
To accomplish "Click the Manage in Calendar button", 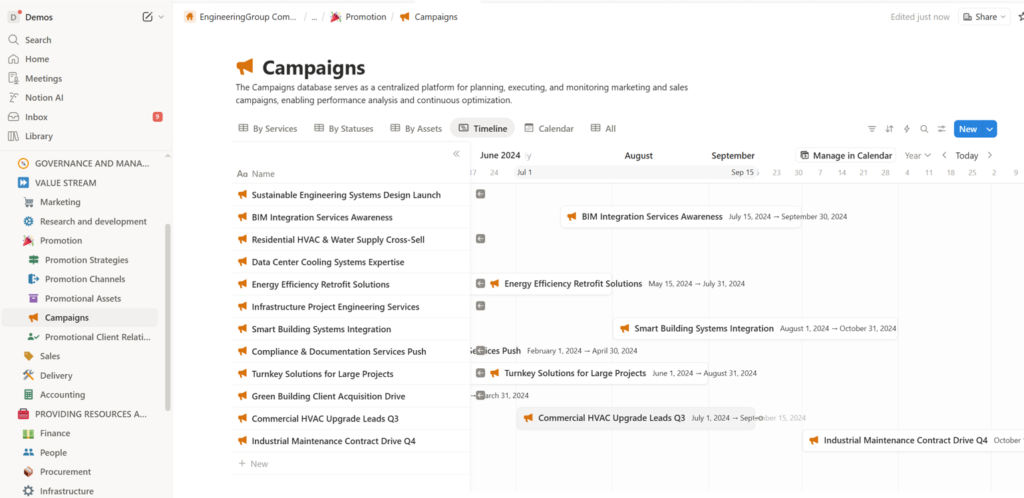I will [x=846, y=156].
